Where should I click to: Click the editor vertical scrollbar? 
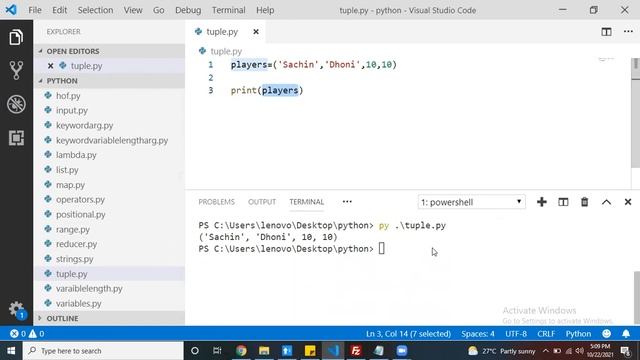click(635, 112)
